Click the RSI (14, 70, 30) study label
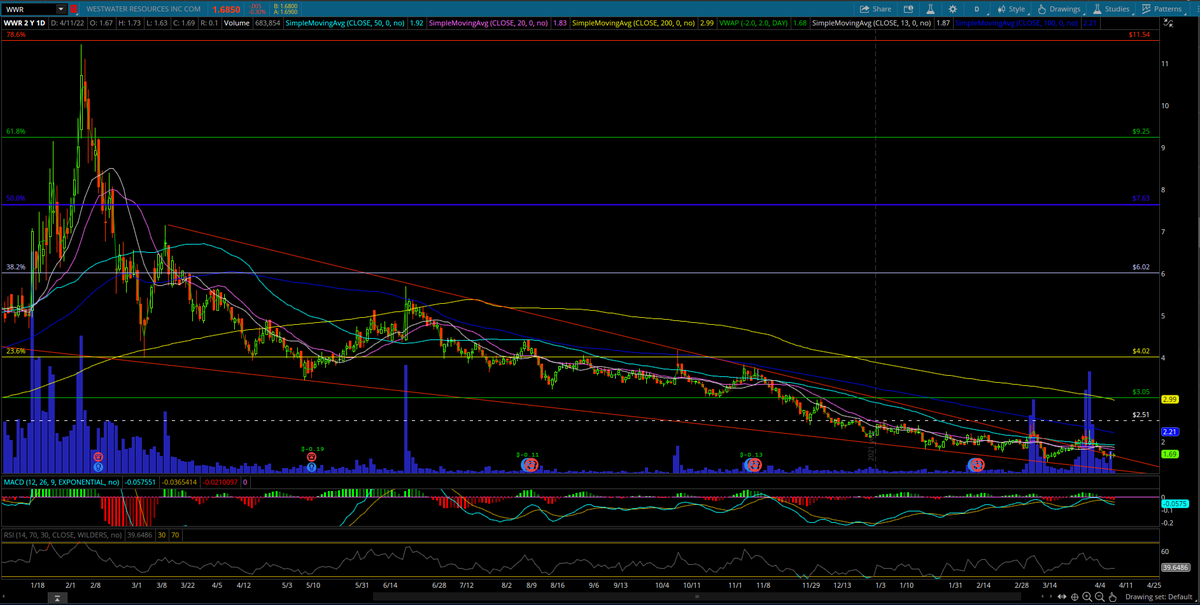Image resolution: width=1200 pixels, height=605 pixels. point(60,534)
